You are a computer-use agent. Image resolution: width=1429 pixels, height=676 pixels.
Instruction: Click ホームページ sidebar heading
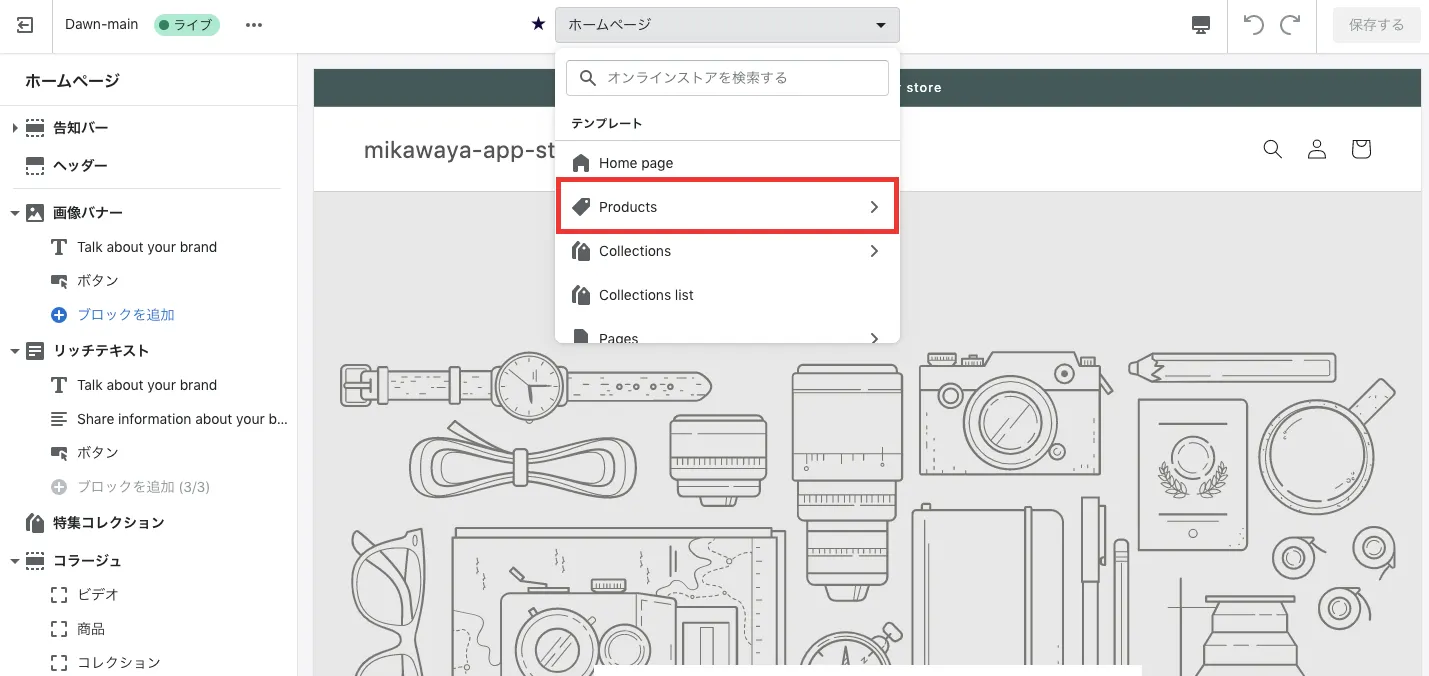72,81
